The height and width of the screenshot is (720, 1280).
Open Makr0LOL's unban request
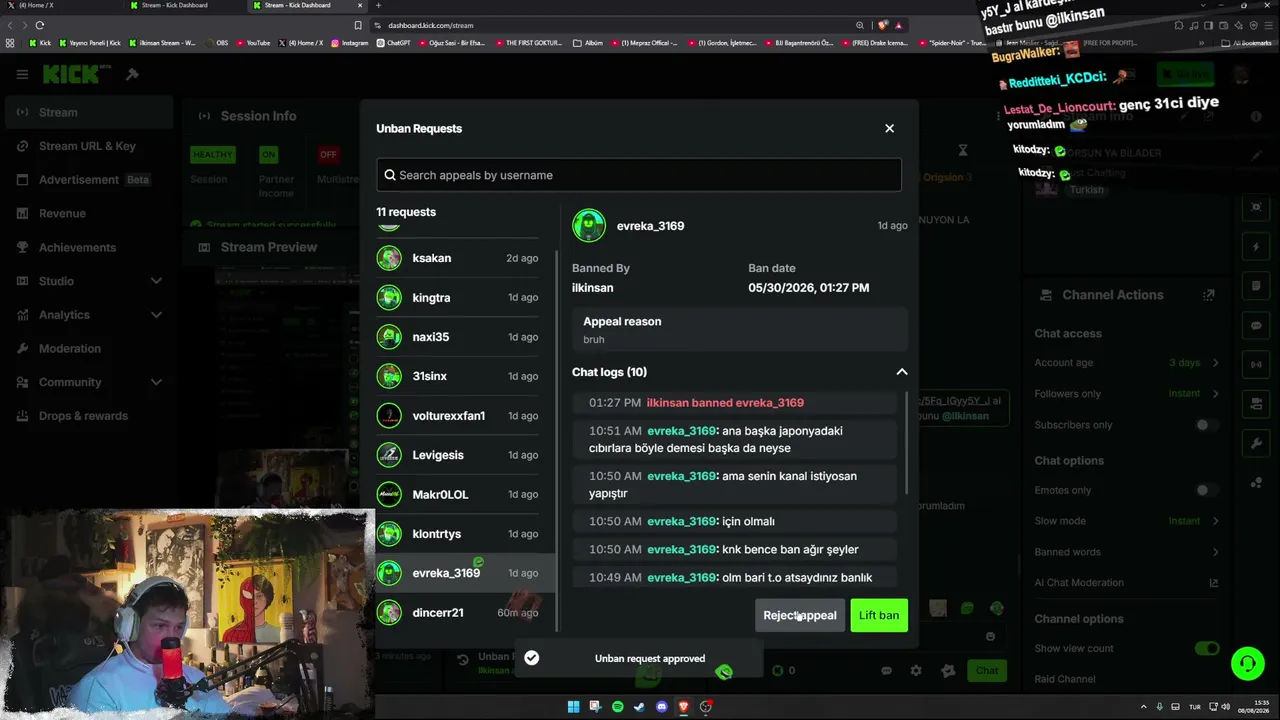coord(460,494)
